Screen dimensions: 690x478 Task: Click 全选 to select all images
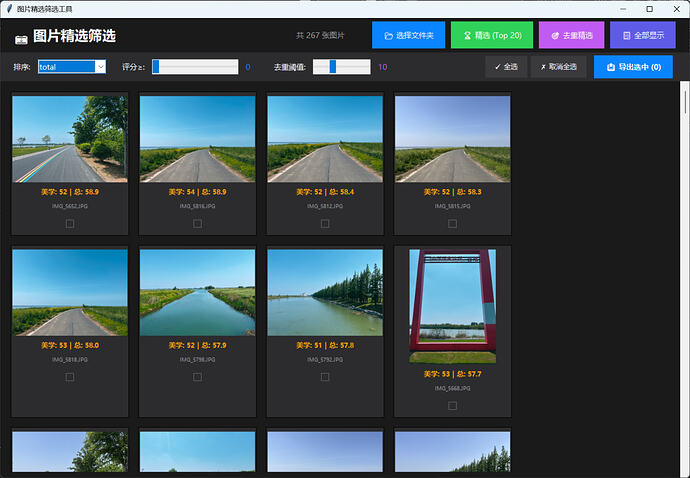(506, 67)
